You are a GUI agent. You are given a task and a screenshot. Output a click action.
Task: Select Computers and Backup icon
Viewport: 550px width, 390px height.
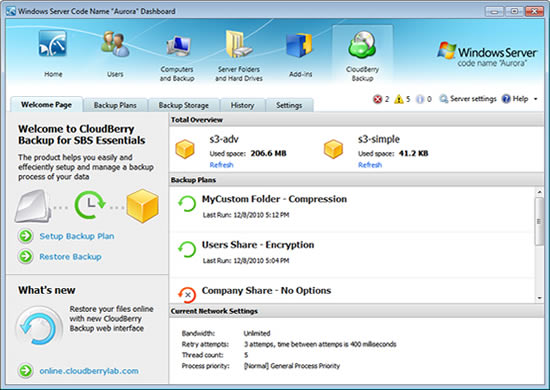point(178,46)
